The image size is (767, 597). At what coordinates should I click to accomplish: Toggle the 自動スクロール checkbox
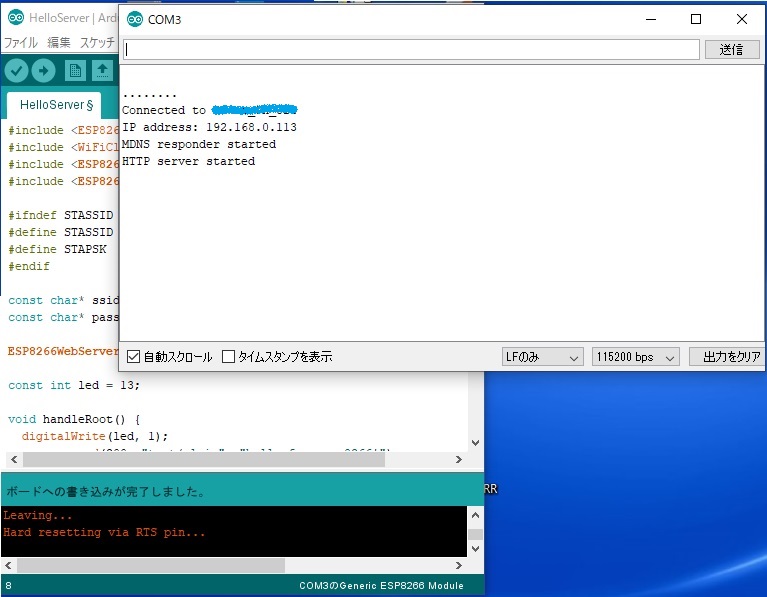tap(133, 356)
